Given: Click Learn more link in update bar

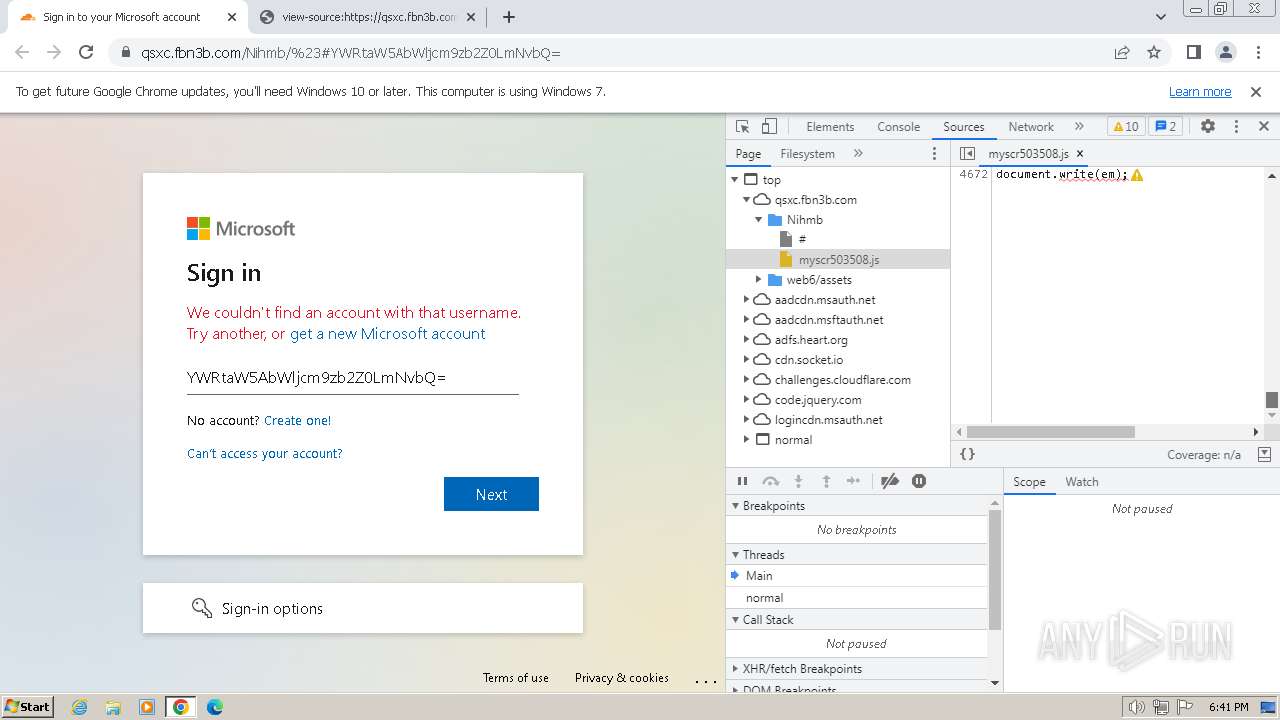Looking at the screenshot, I should click(1200, 92).
